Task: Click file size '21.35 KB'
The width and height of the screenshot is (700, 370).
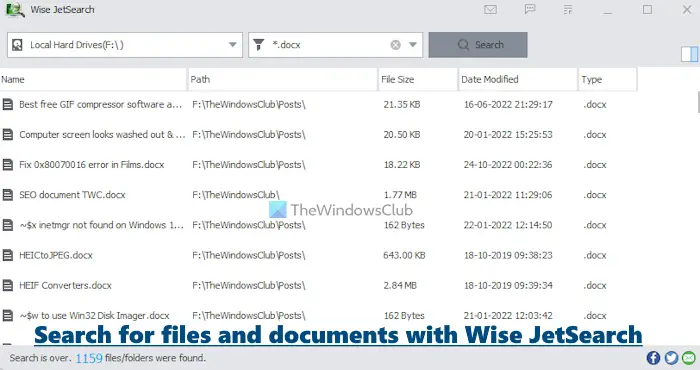Action: point(402,104)
